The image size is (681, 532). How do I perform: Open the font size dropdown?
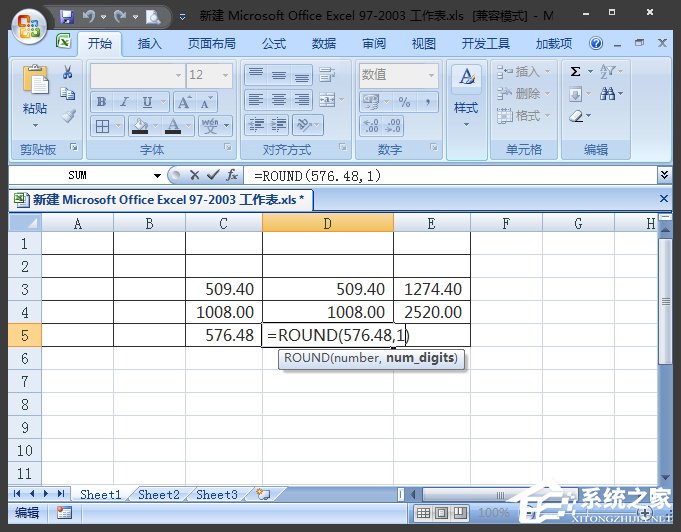[225, 75]
